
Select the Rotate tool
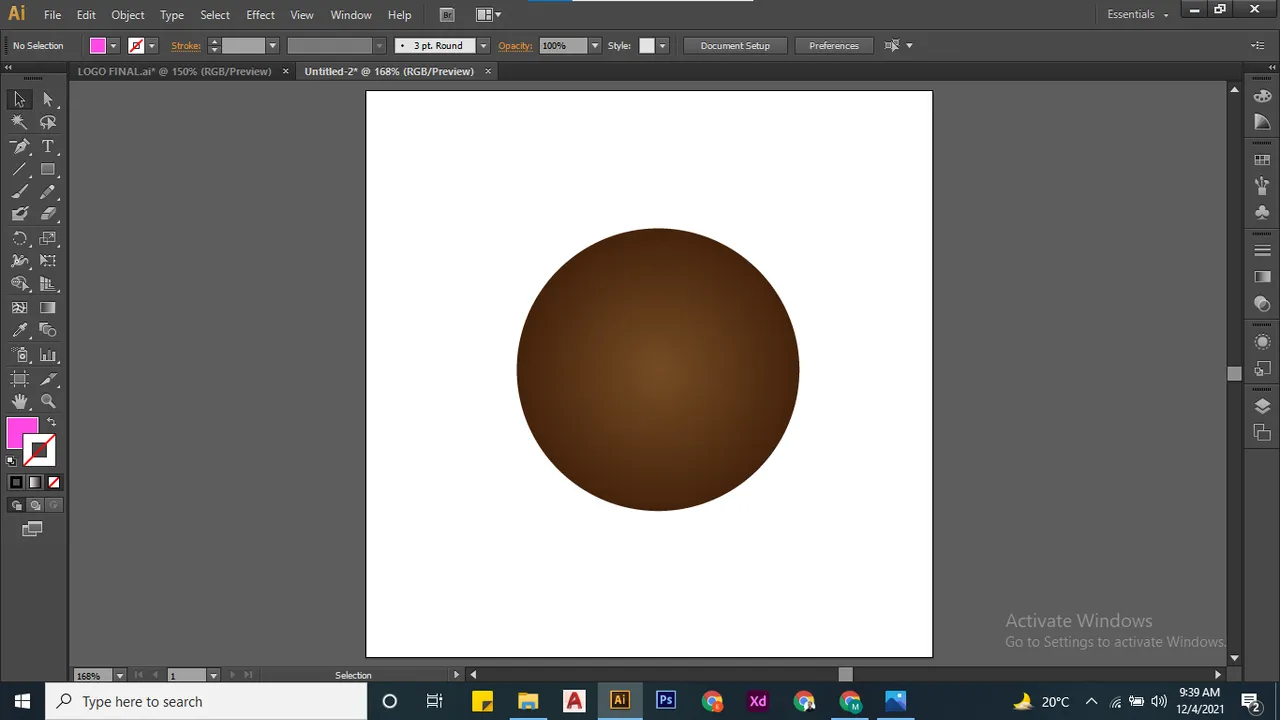click(x=19, y=238)
